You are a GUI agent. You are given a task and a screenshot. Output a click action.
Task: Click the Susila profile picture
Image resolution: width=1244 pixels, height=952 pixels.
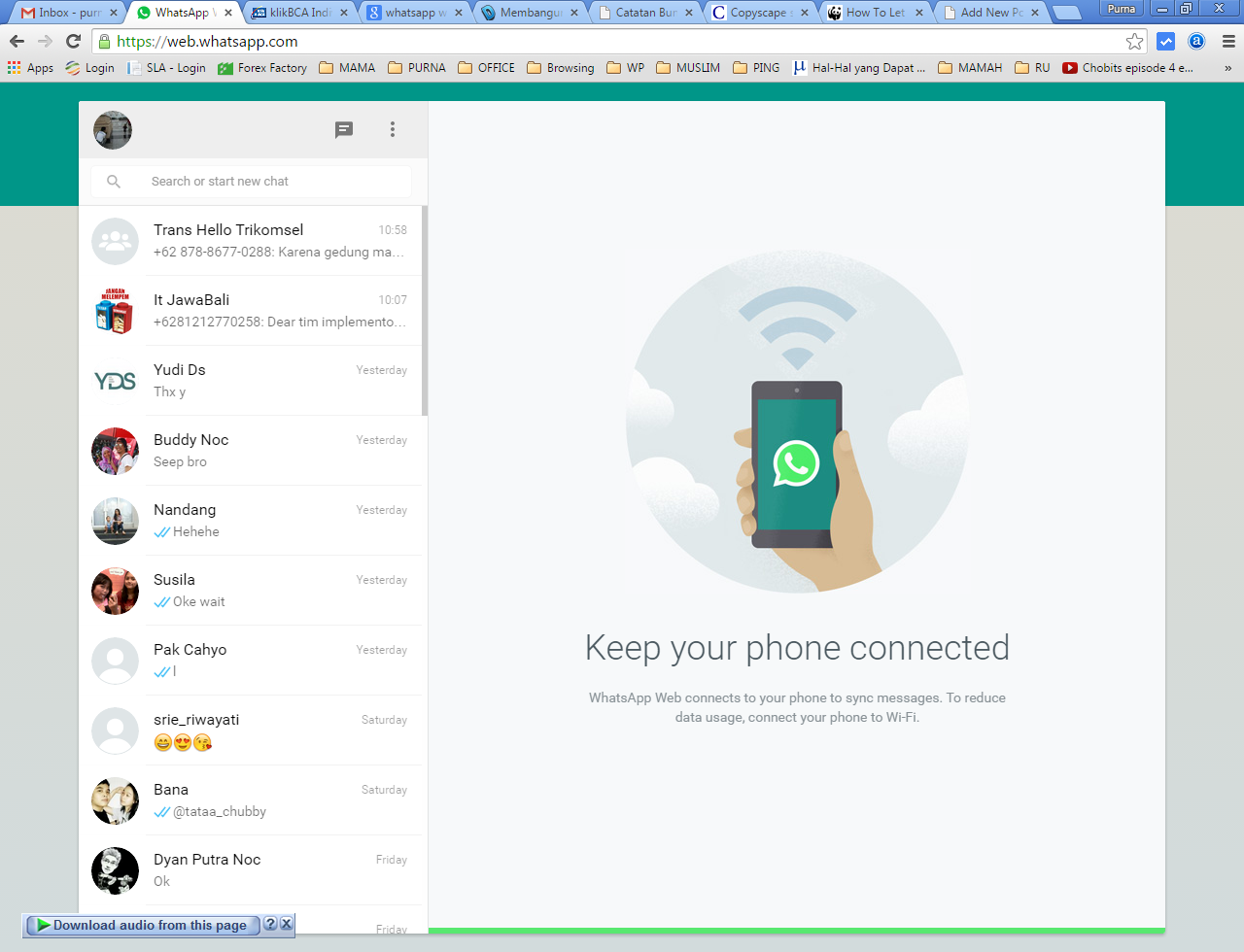click(x=116, y=591)
